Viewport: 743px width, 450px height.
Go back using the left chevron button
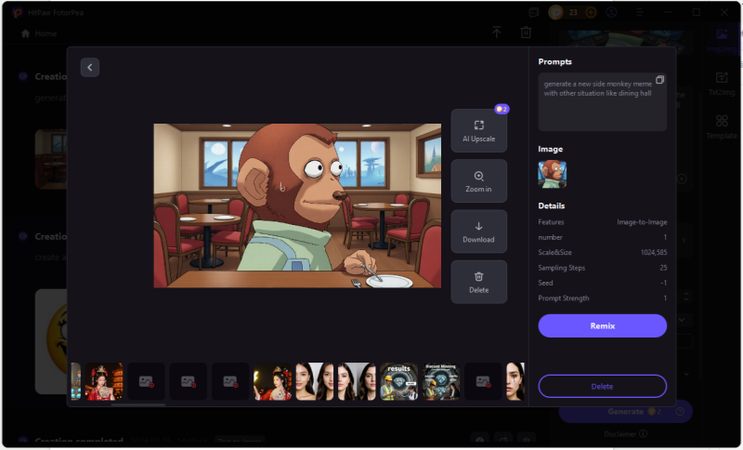coord(90,68)
